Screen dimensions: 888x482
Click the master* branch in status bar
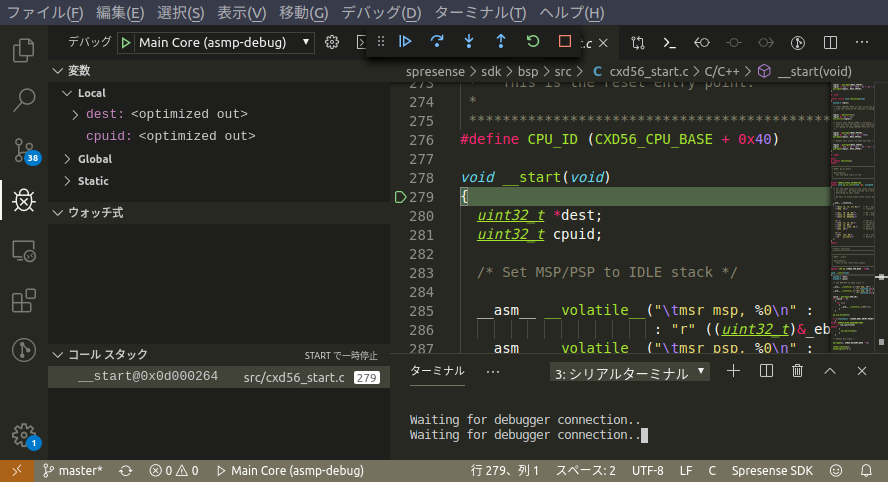pyautogui.click(x=72, y=471)
